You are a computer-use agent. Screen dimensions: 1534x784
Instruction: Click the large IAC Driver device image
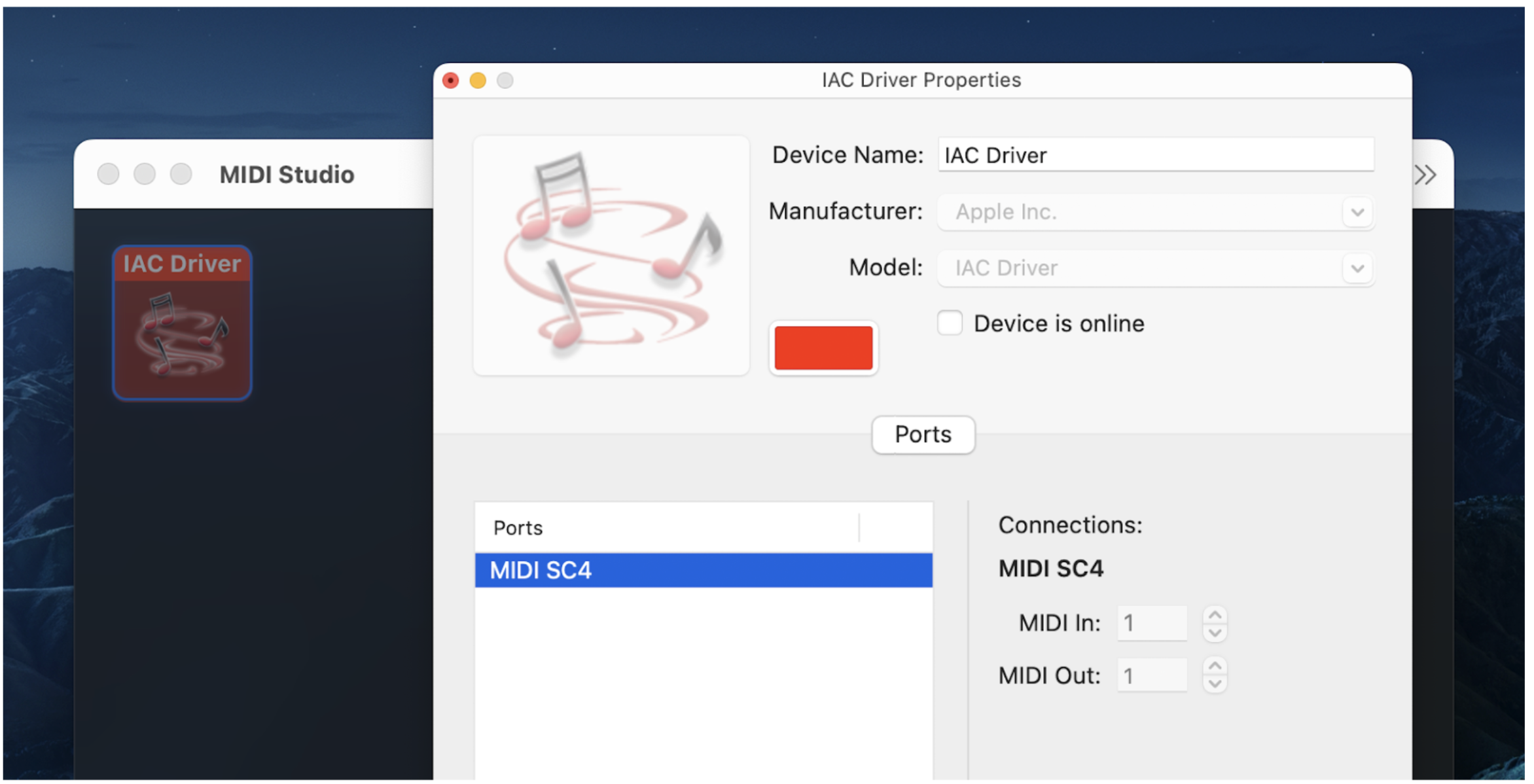click(611, 255)
